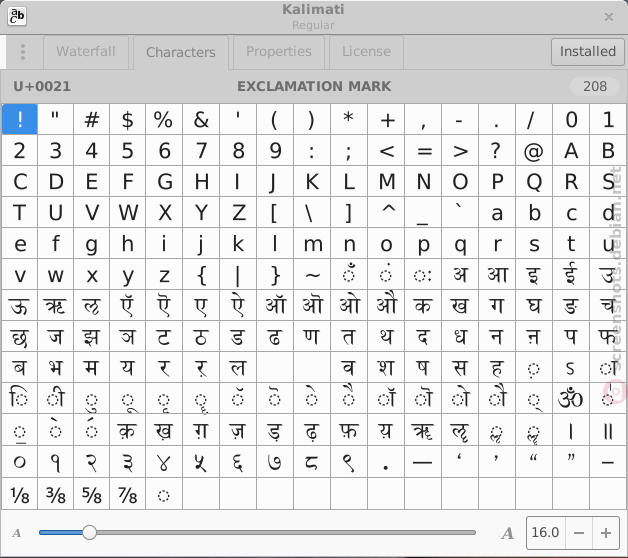The height and width of the screenshot is (558, 628).
Task: Click the U+0021 code point label
Action: coord(42,86)
